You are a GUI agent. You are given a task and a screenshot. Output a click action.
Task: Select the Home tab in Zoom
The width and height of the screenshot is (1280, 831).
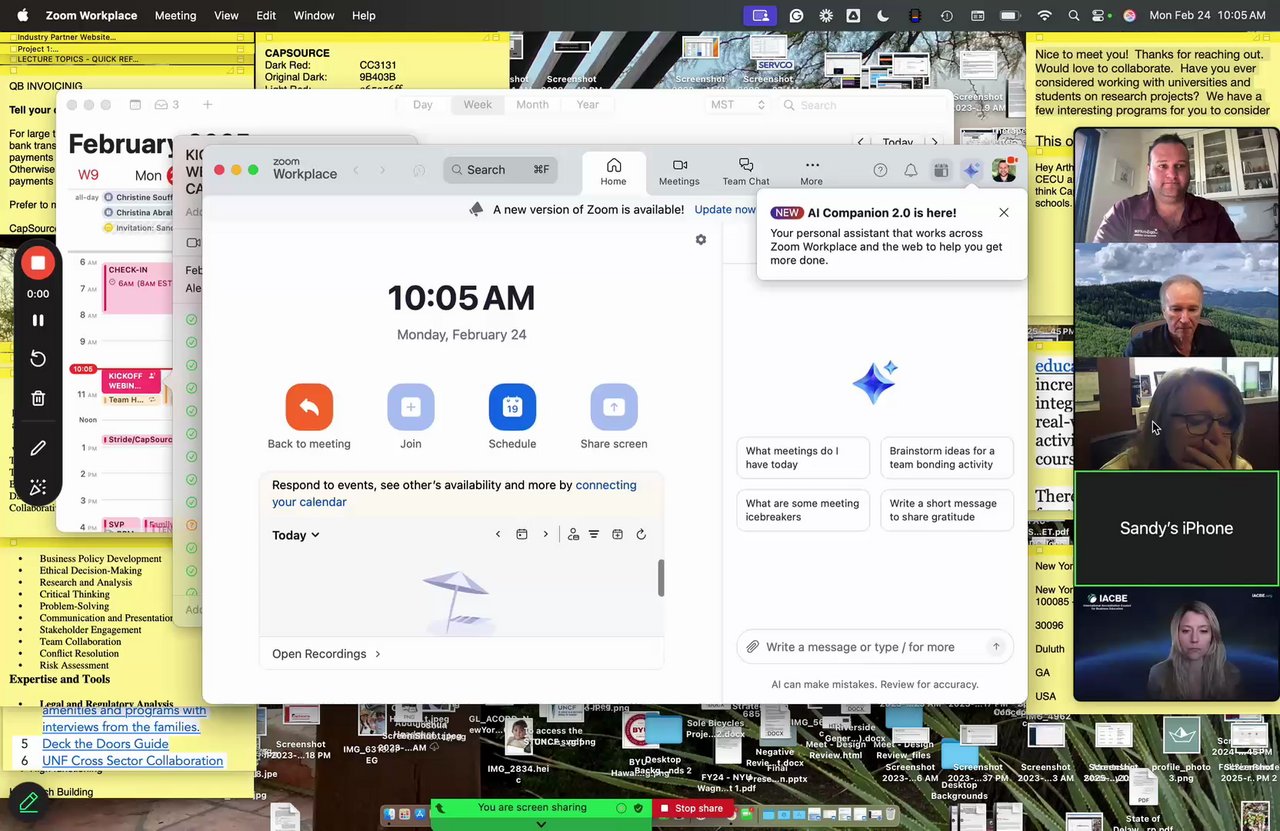[613, 172]
